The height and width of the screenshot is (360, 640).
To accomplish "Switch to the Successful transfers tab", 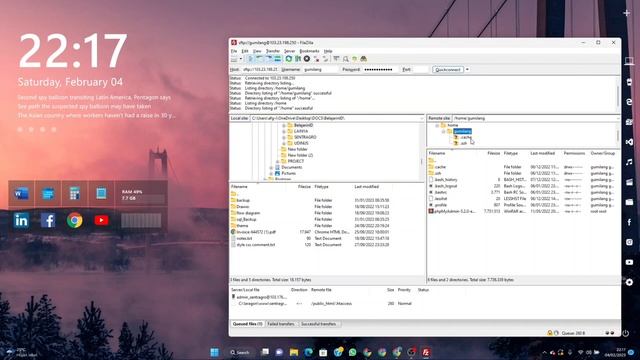I will click(318, 324).
